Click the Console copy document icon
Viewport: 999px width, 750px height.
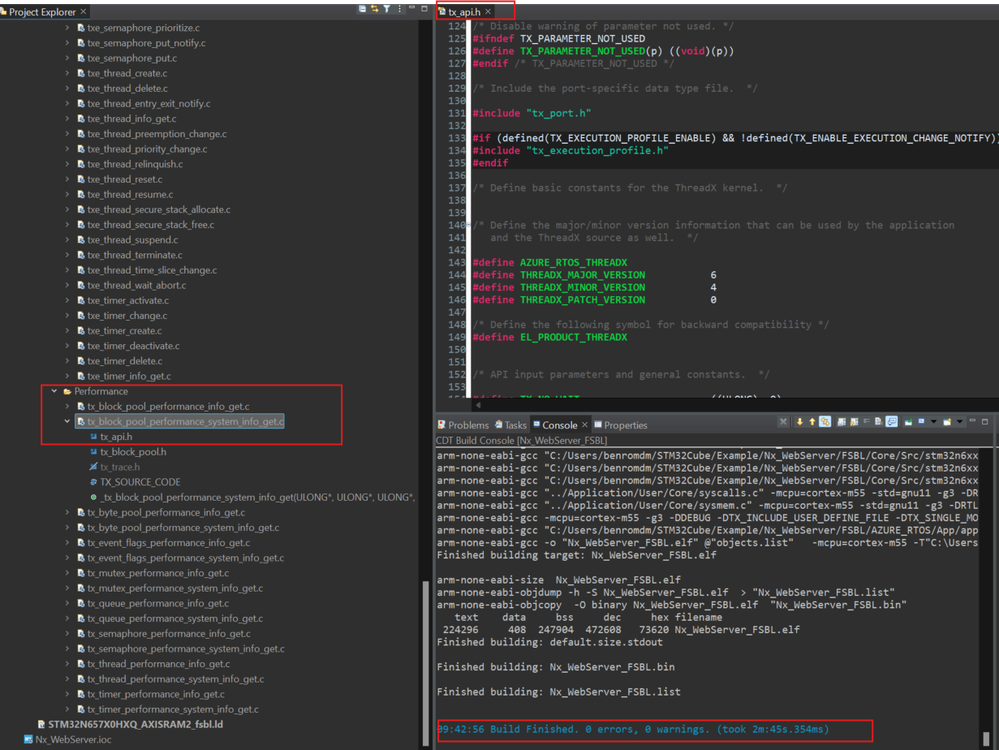(879, 422)
